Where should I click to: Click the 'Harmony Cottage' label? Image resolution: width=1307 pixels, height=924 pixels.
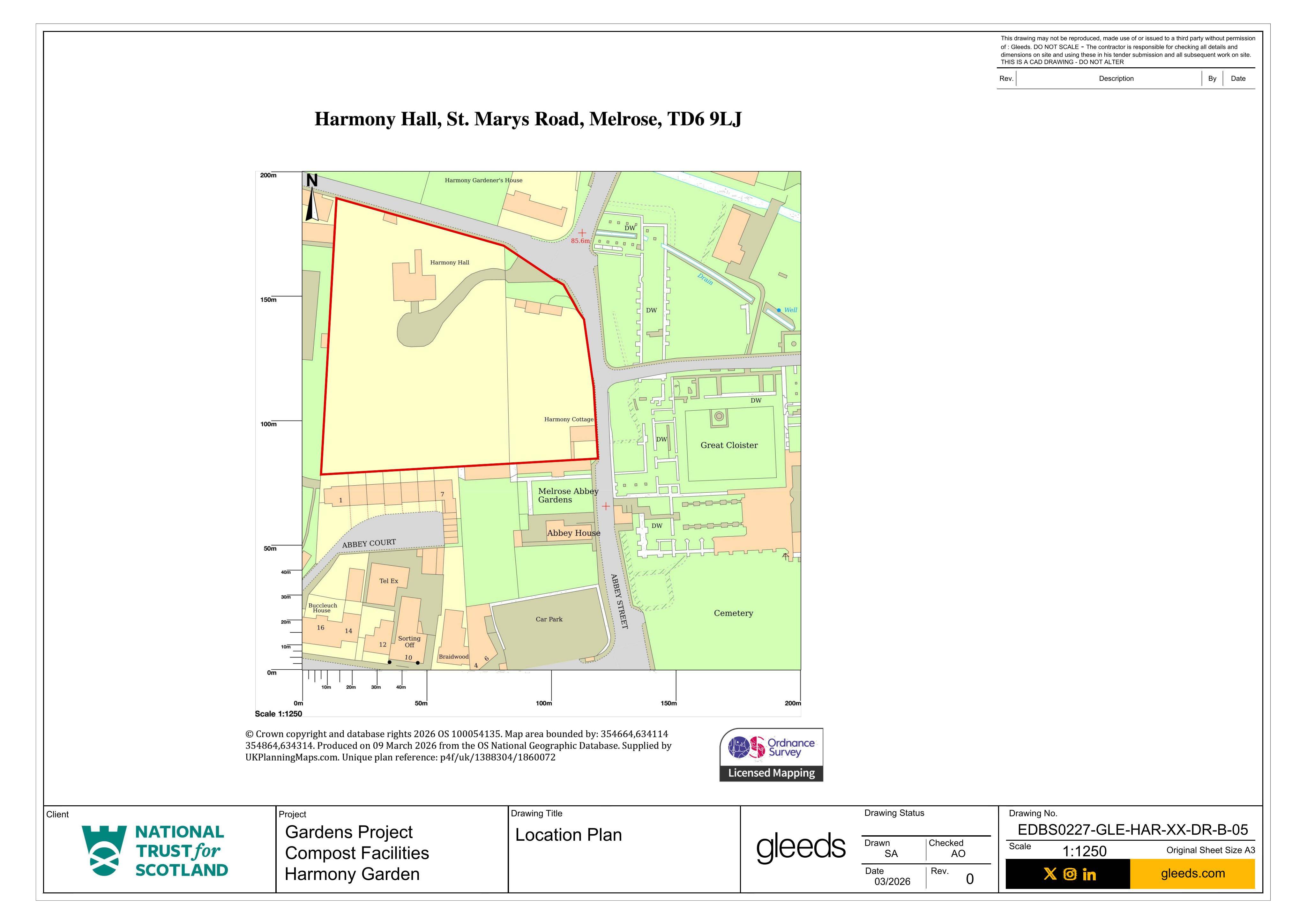coord(569,420)
